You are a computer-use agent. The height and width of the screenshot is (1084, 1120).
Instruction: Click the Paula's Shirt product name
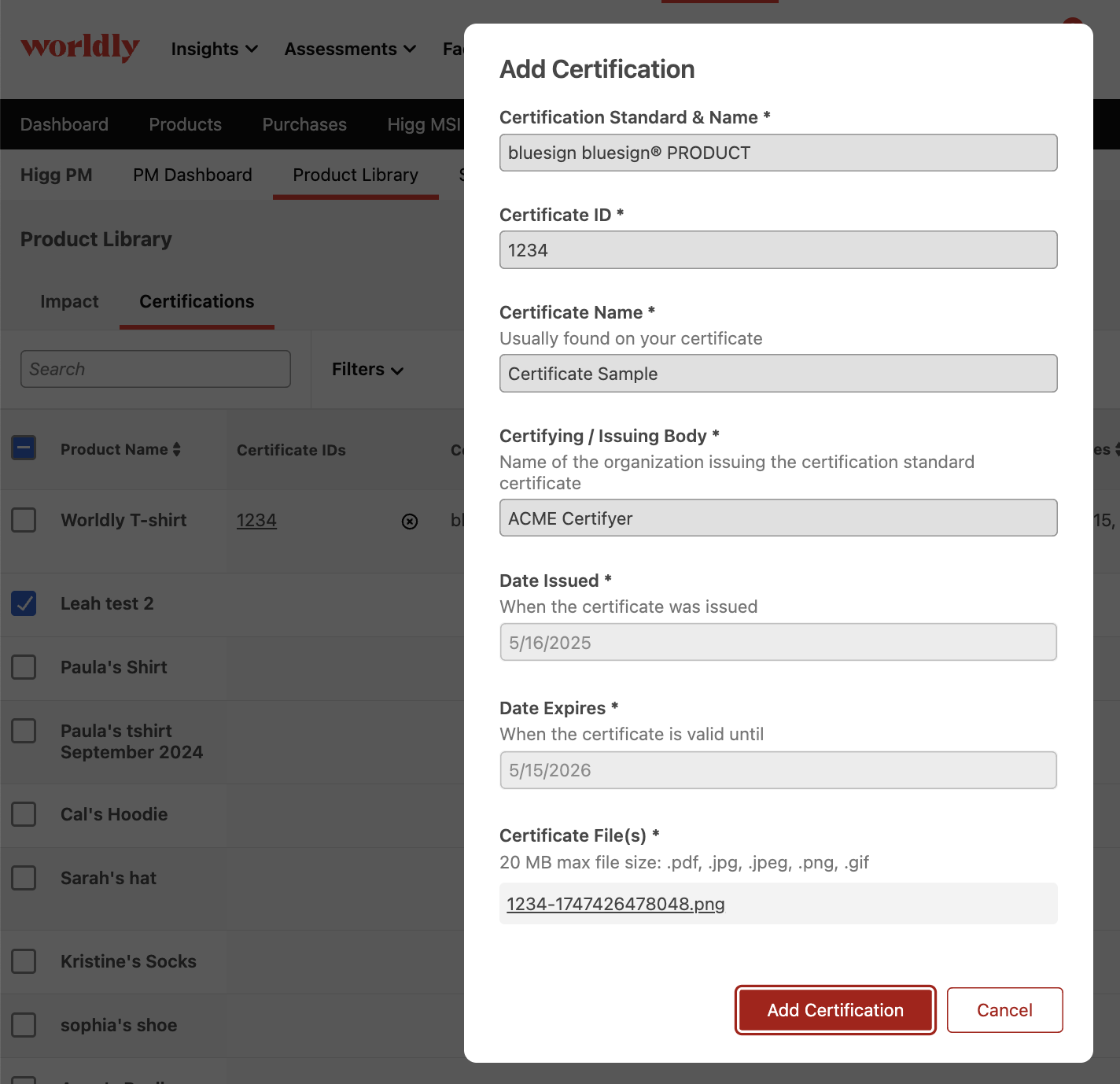tap(114, 667)
